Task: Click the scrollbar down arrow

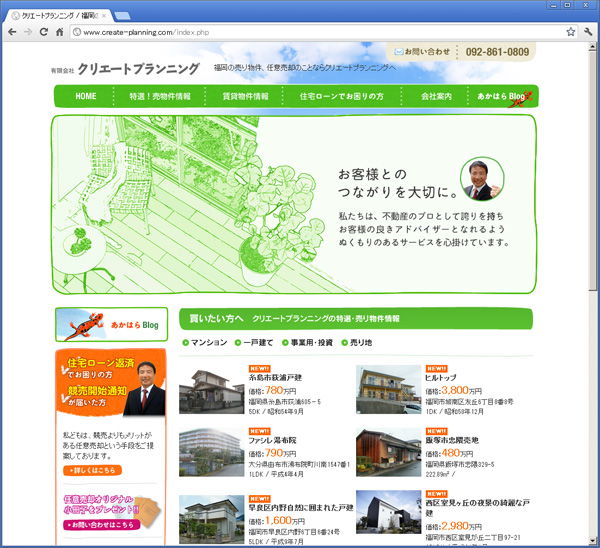Action: click(593, 541)
